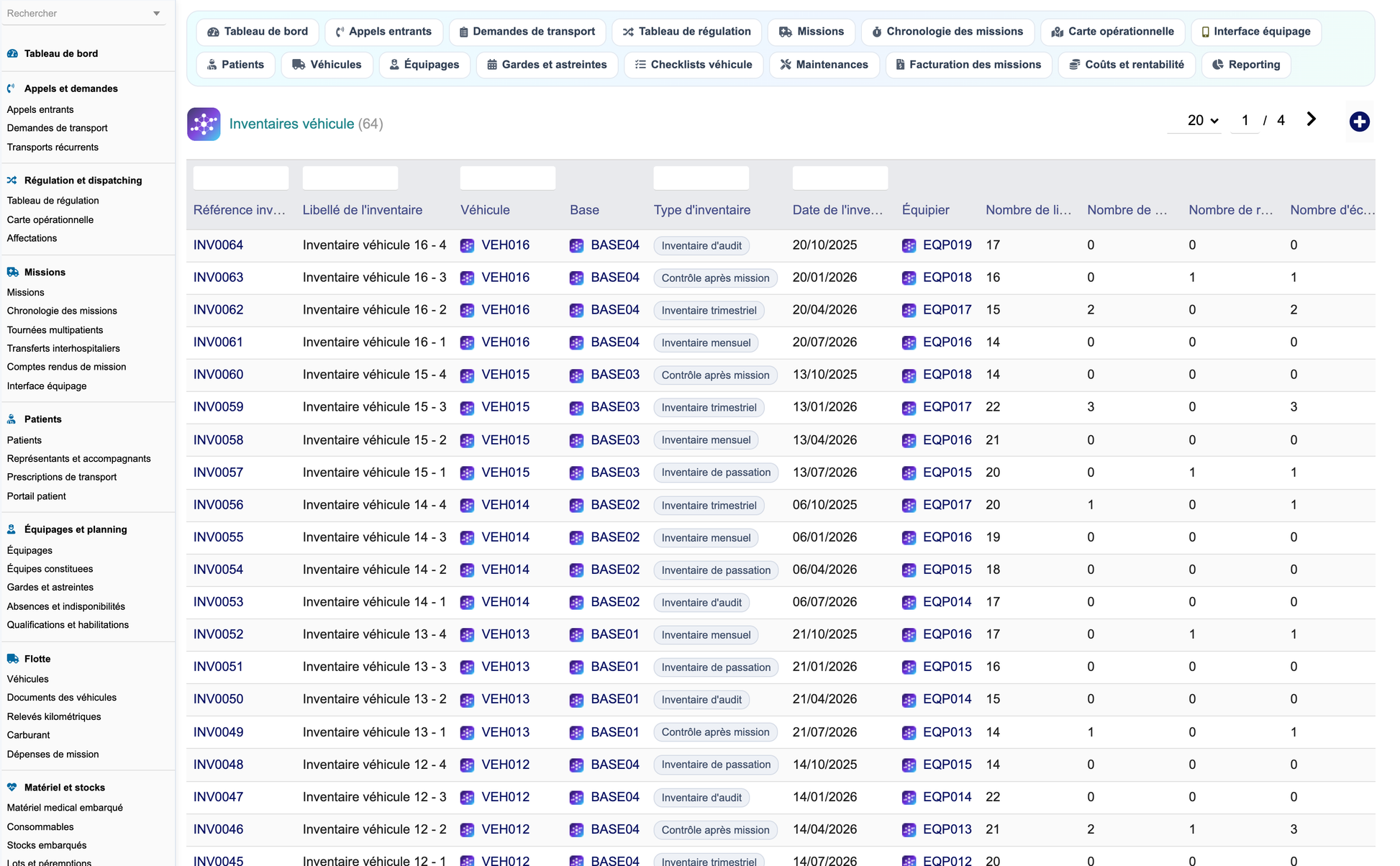Click the BASE02 icon in row INV0053
The height and width of the screenshot is (866, 1400).
click(577, 602)
